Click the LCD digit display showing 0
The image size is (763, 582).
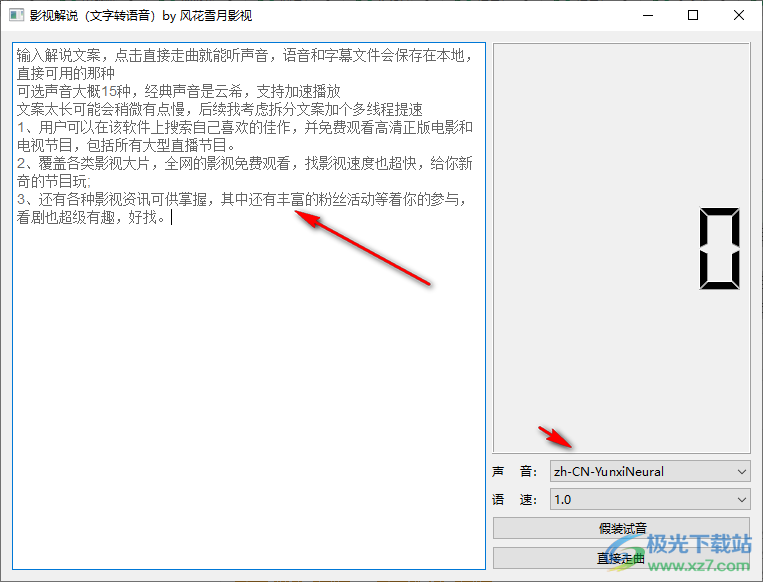pos(720,249)
